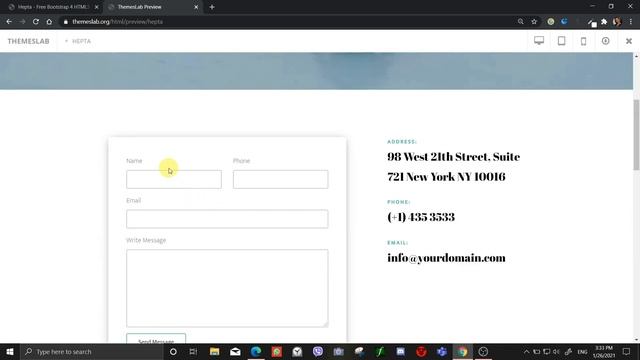Image resolution: width=640 pixels, height=360 pixels.
Task: Open File Explorer from the taskbar
Action: pyautogui.click(x=214, y=351)
